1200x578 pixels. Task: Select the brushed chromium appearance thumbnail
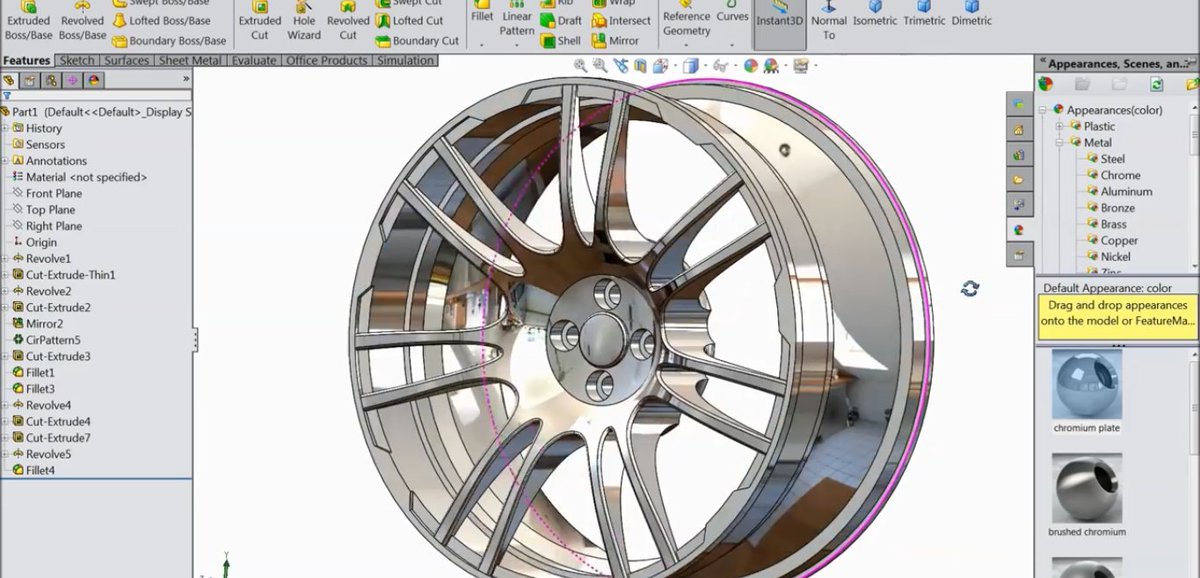point(1087,495)
